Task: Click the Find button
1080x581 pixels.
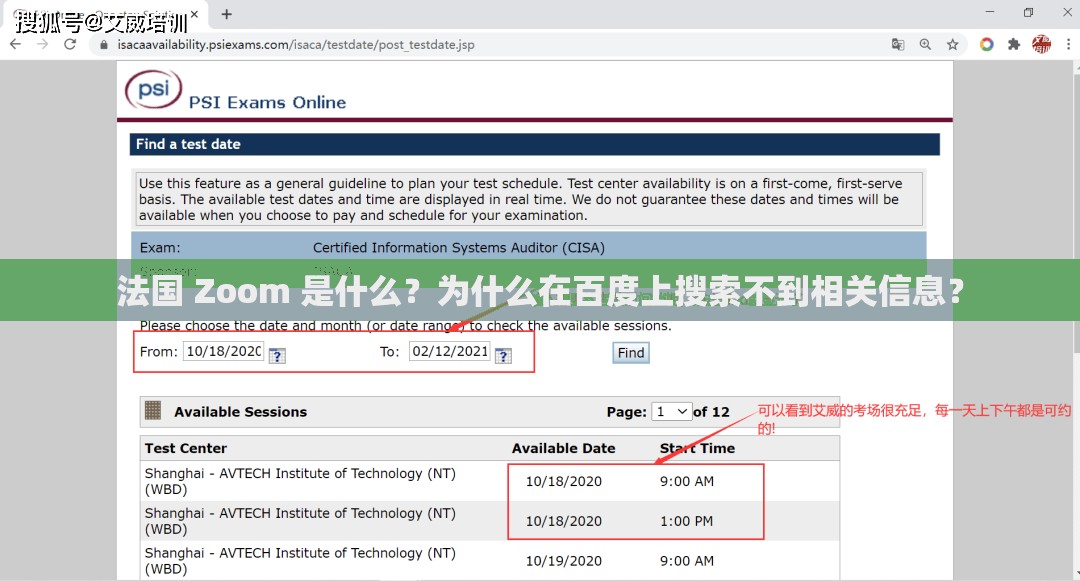Action: (x=630, y=352)
